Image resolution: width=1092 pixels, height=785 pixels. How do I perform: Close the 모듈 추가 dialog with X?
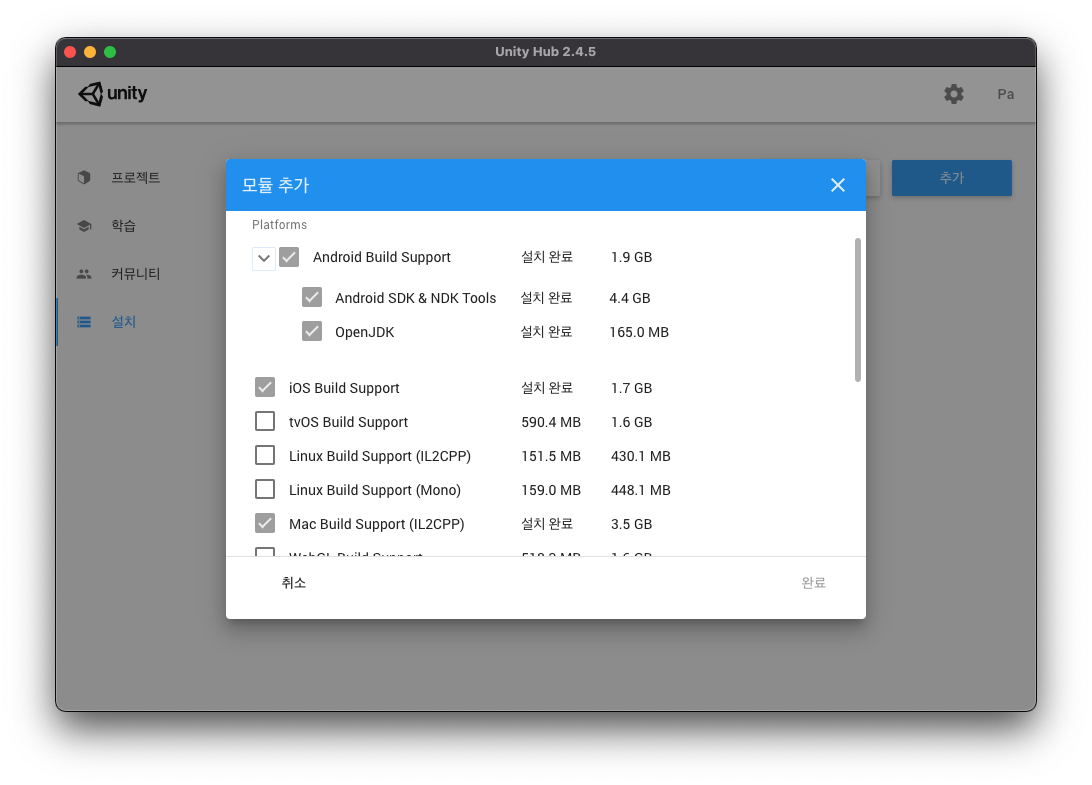tap(838, 185)
